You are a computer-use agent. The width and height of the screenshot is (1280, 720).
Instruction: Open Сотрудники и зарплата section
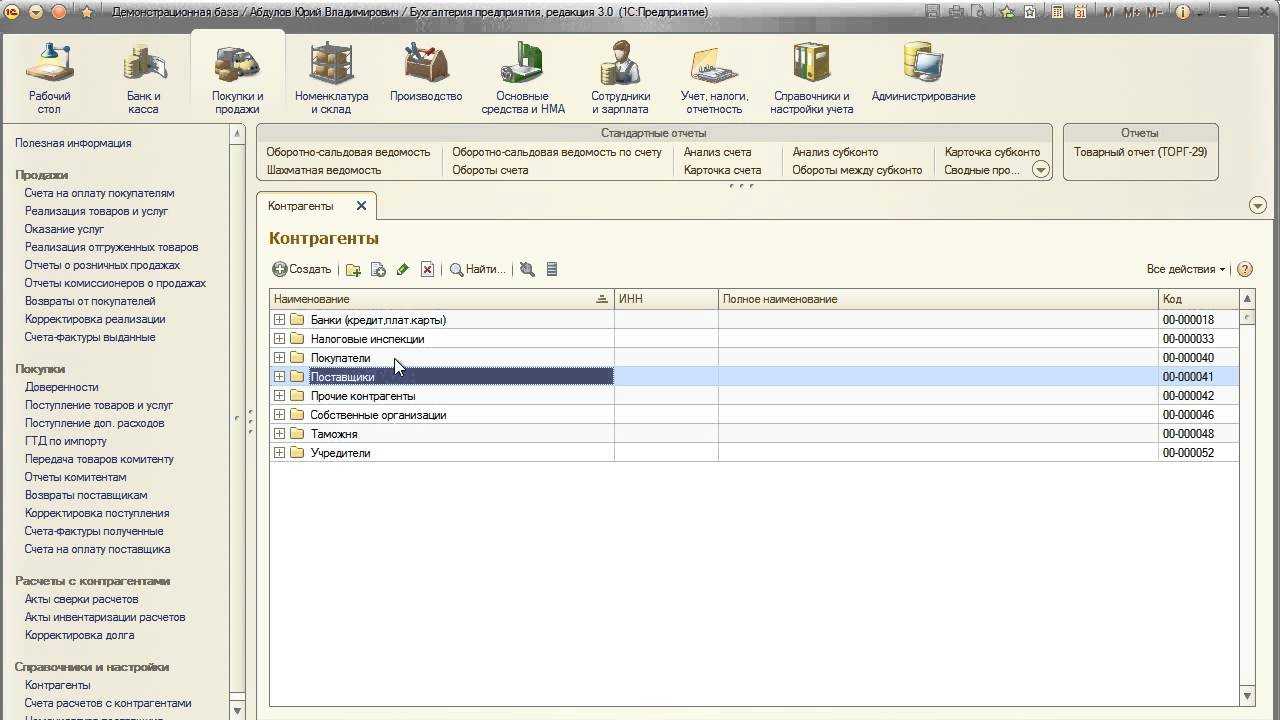(620, 79)
